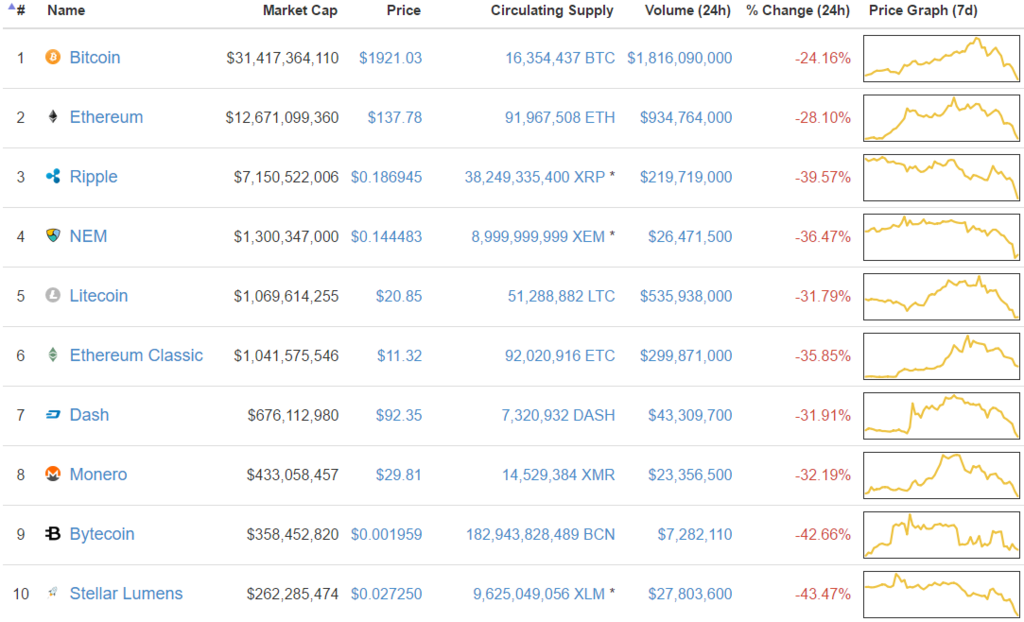Sort table by the # rank column
The height and width of the screenshot is (622, 1024).
tap(17, 10)
